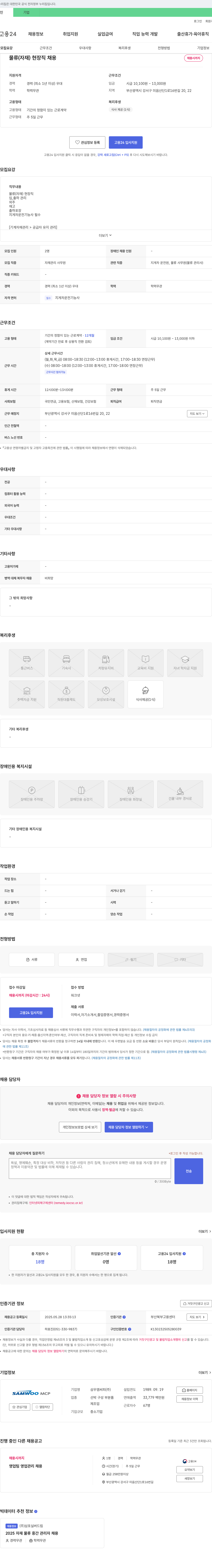Click the 관심정보 등록 heart button

pos(87,142)
